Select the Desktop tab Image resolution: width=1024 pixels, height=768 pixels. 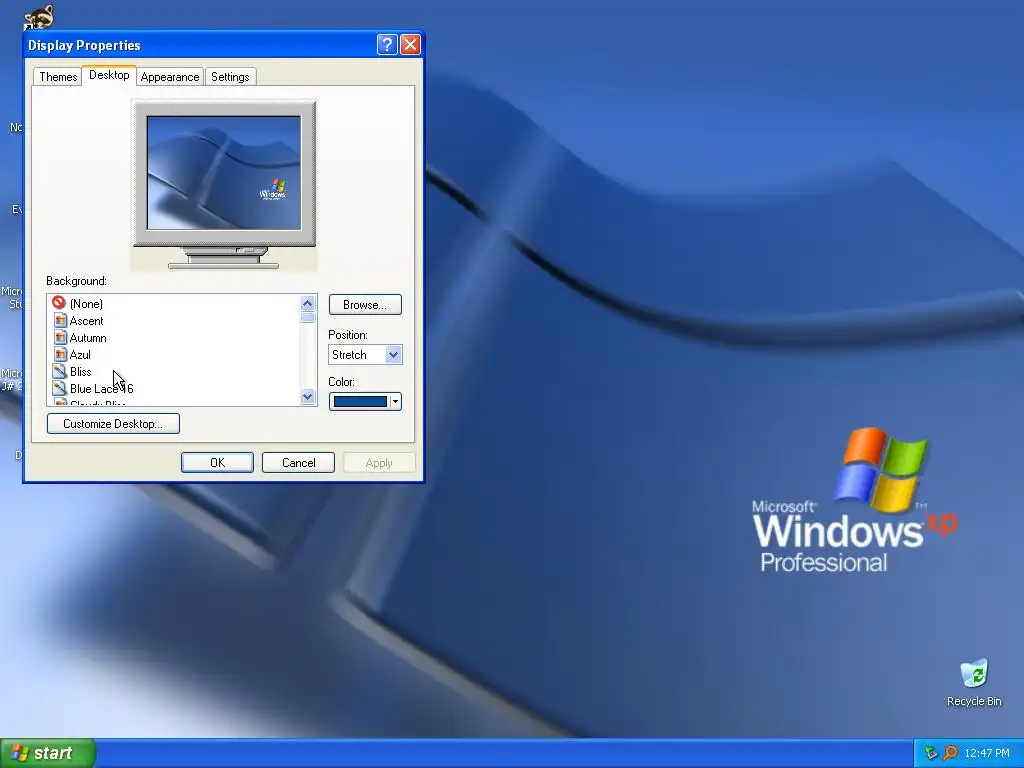pos(109,75)
